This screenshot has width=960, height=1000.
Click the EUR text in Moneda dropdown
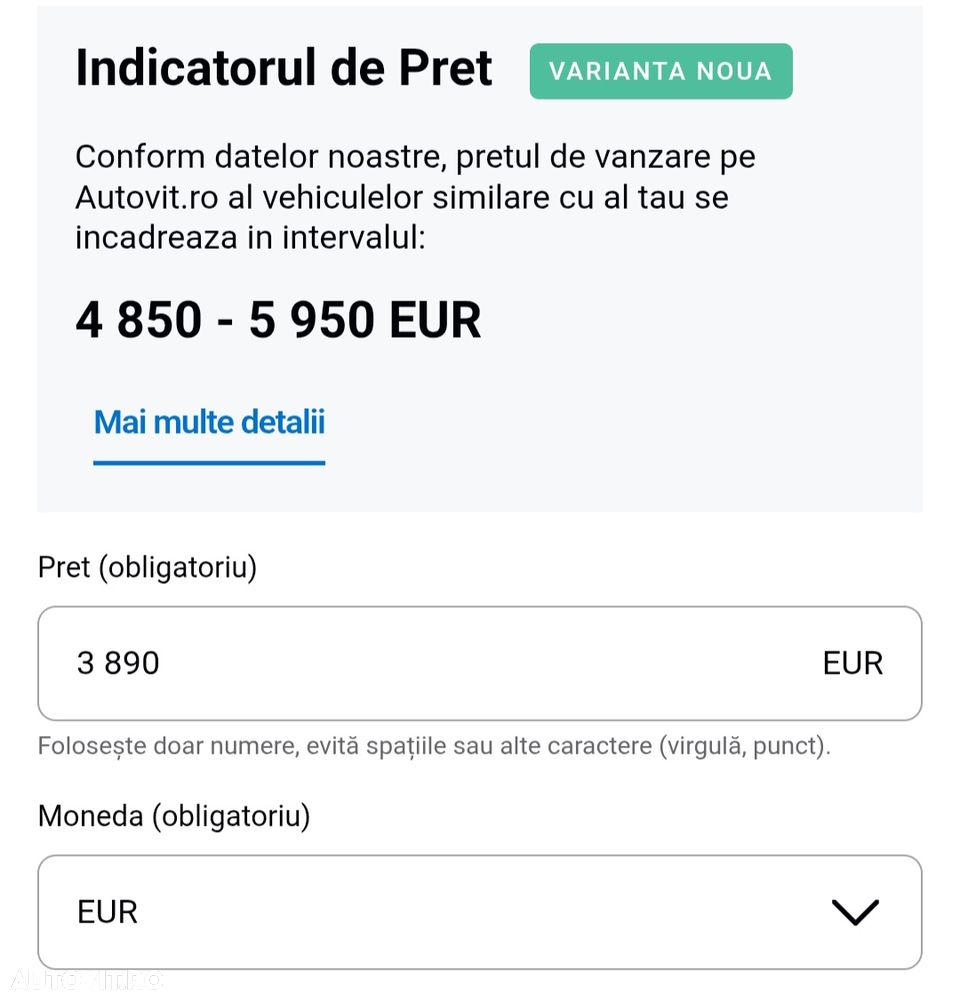point(107,912)
